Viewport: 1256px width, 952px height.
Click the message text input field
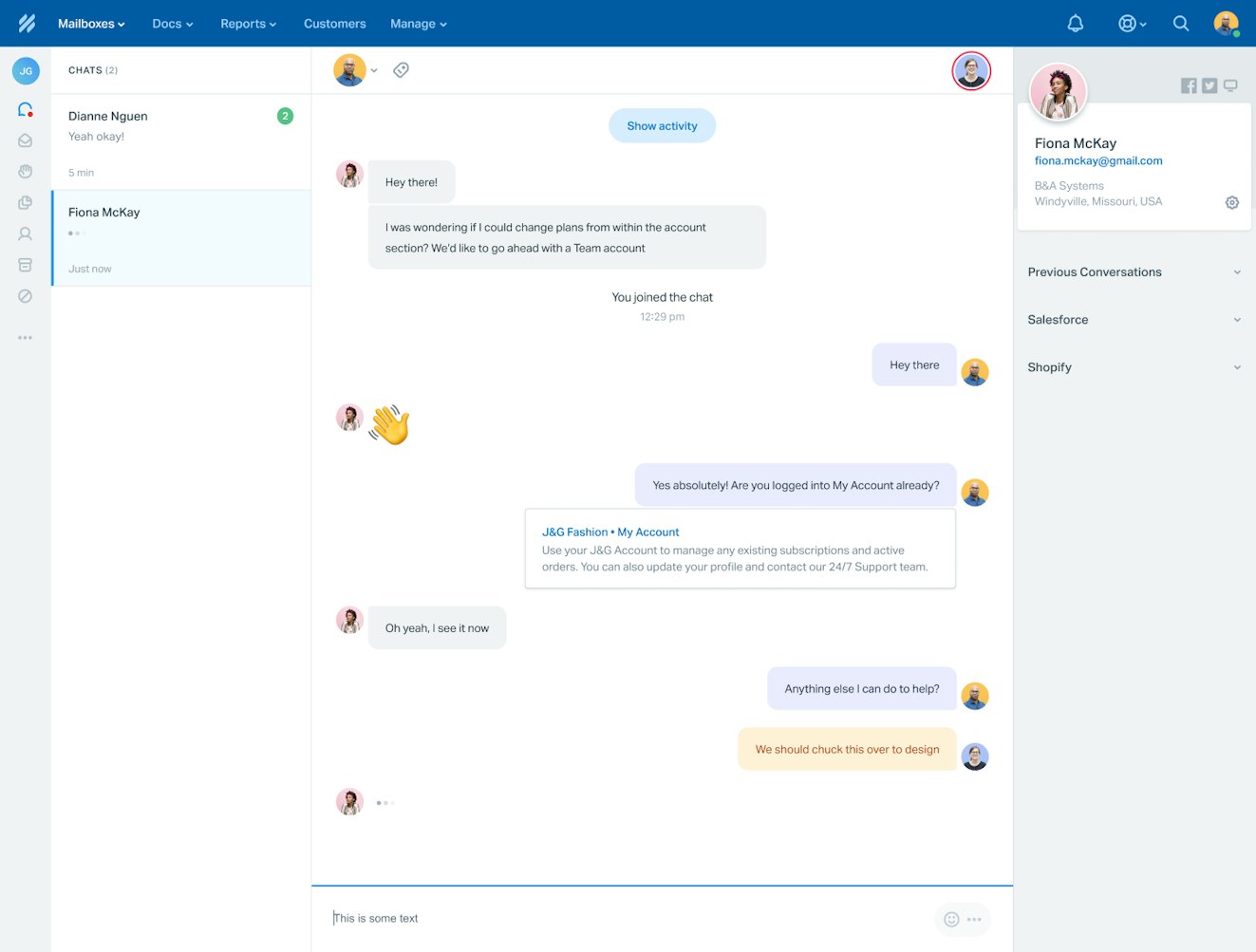pos(627,919)
